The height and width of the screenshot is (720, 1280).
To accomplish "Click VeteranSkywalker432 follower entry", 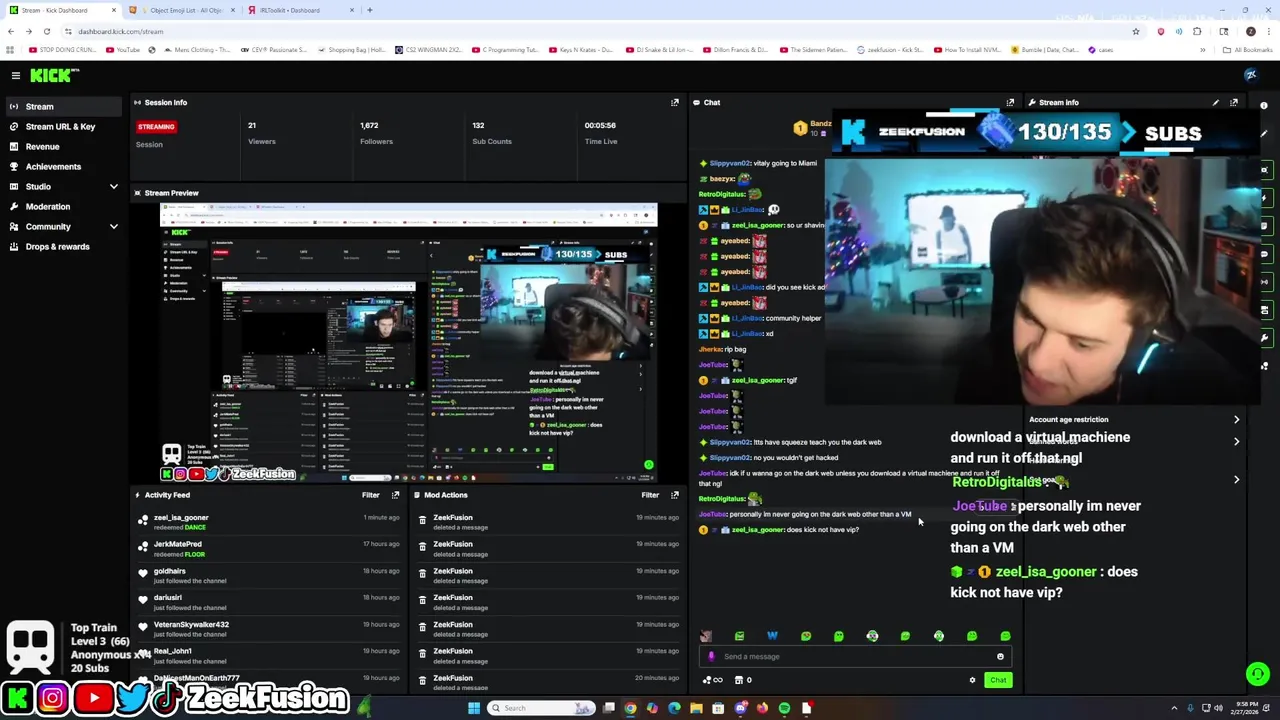I will (x=191, y=625).
